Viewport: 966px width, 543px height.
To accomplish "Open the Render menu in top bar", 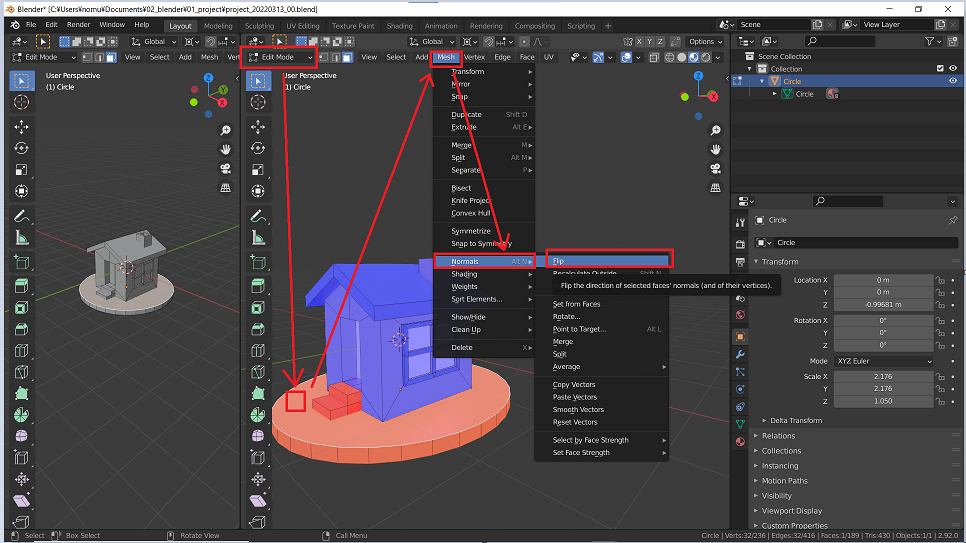I will 78,25.
